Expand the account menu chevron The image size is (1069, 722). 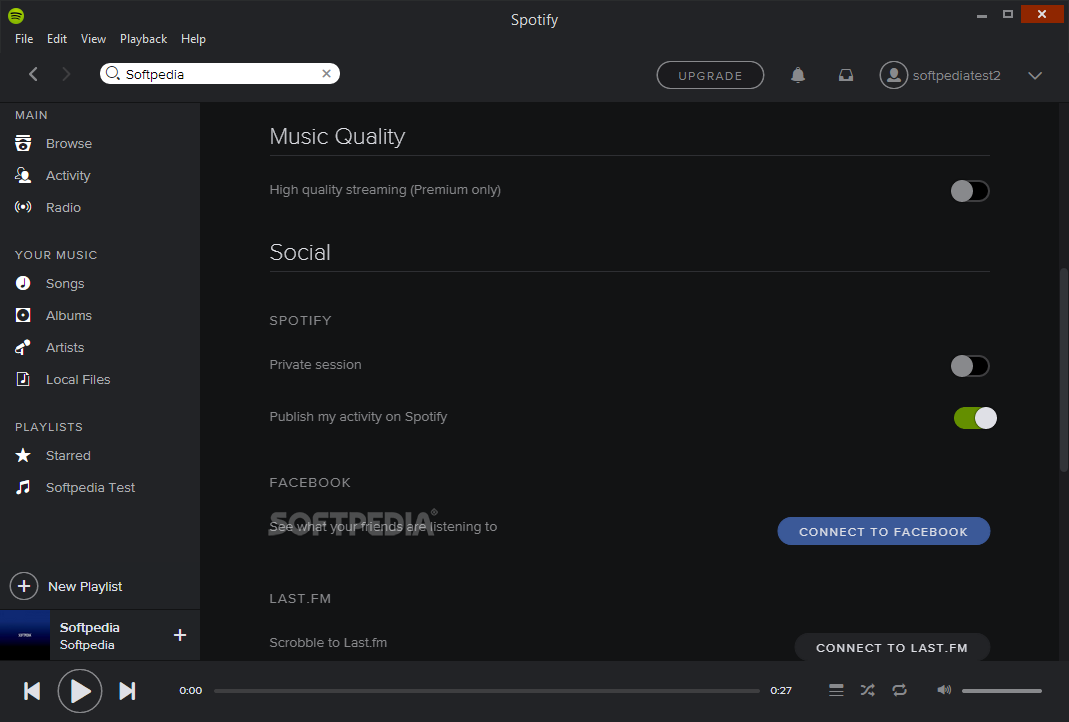(1035, 76)
